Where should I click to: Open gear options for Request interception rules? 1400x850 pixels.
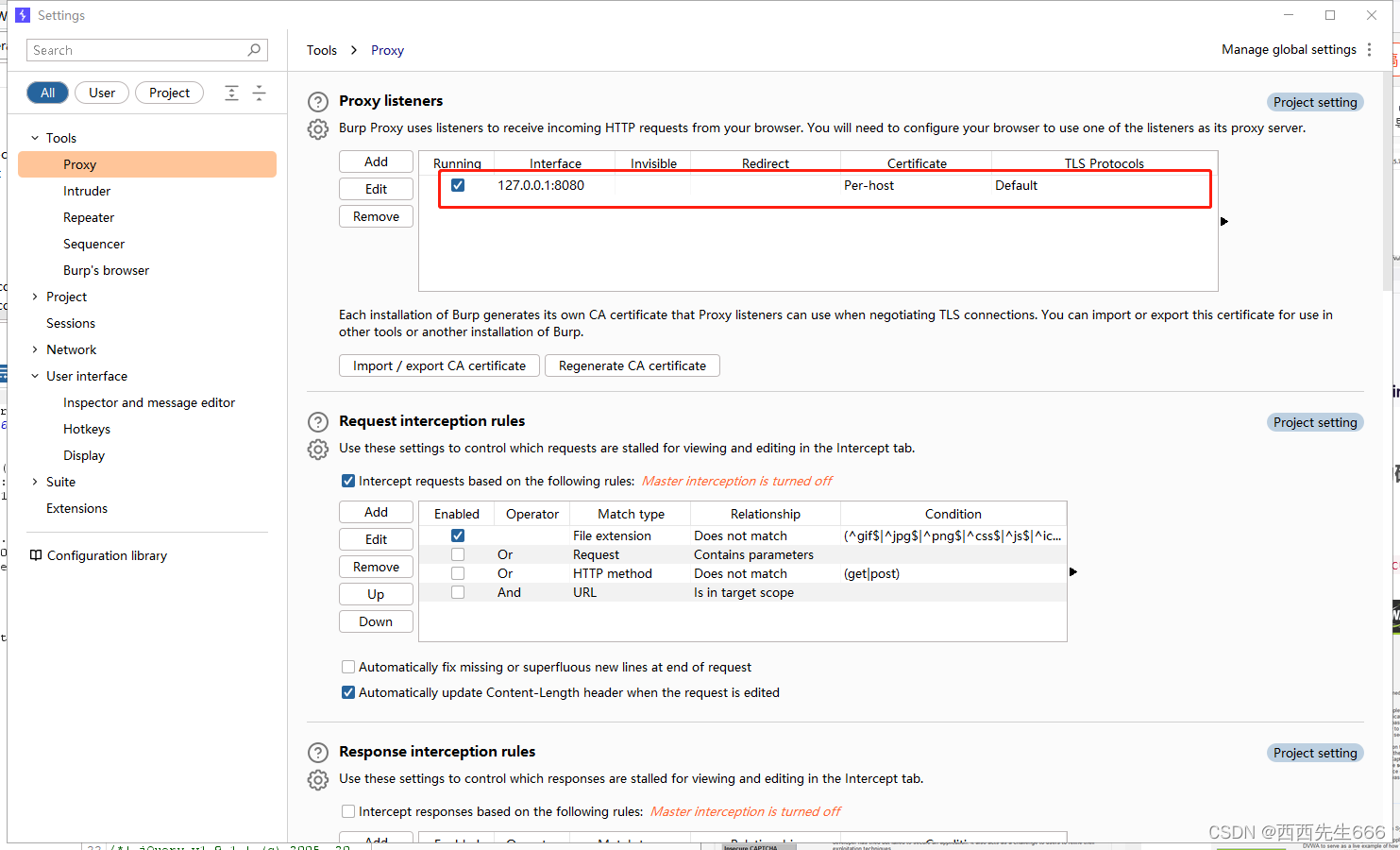(318, 450)
